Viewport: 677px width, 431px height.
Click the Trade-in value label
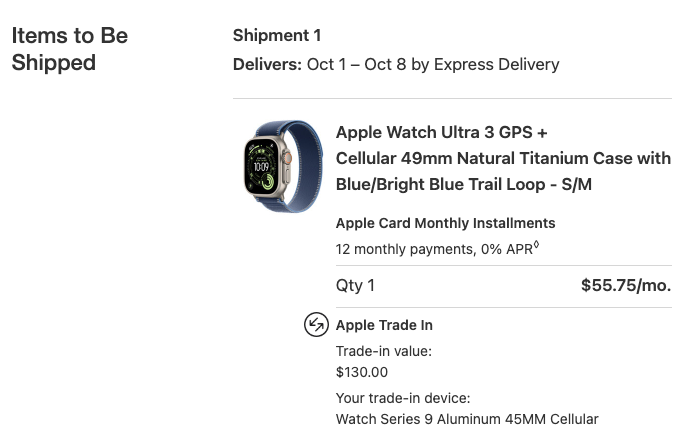coord(384,351)
